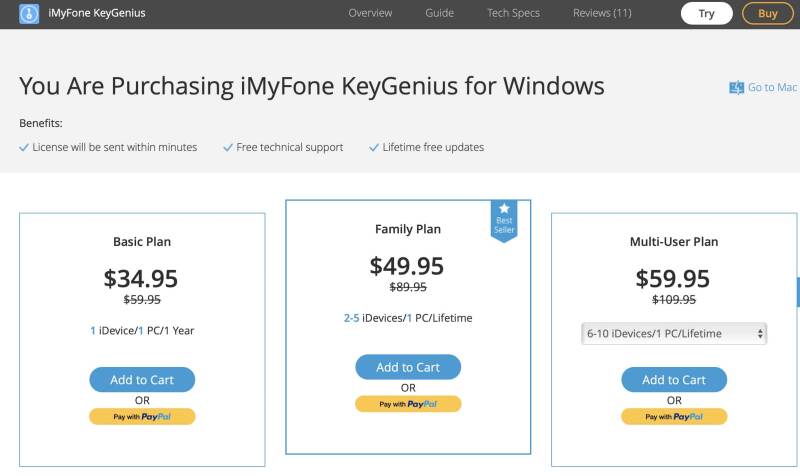
Task: Open the Overview tab
Action: tap(370, 13)
